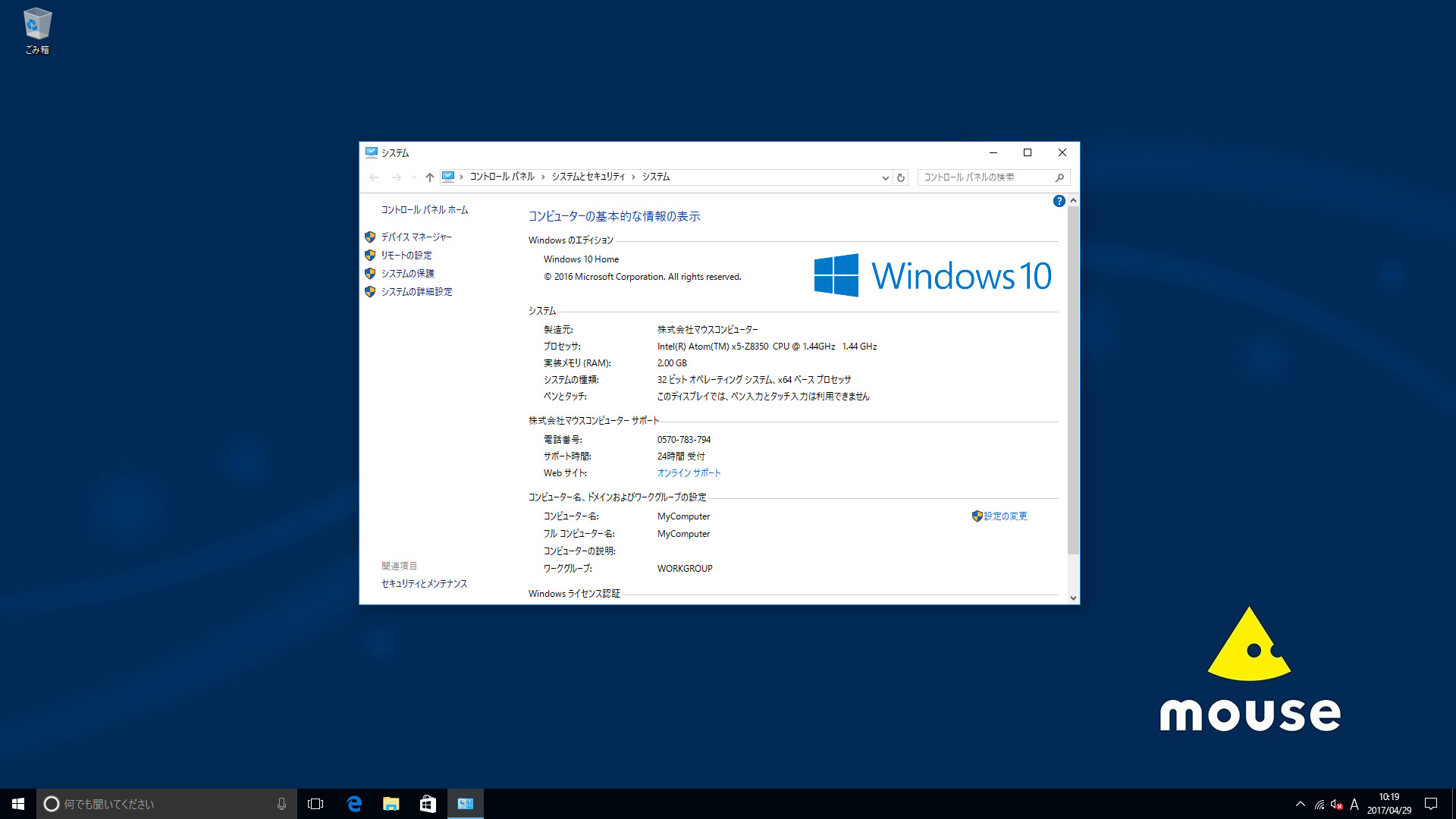Navigate up one level with the arrow icon

(x=429, y=177)
